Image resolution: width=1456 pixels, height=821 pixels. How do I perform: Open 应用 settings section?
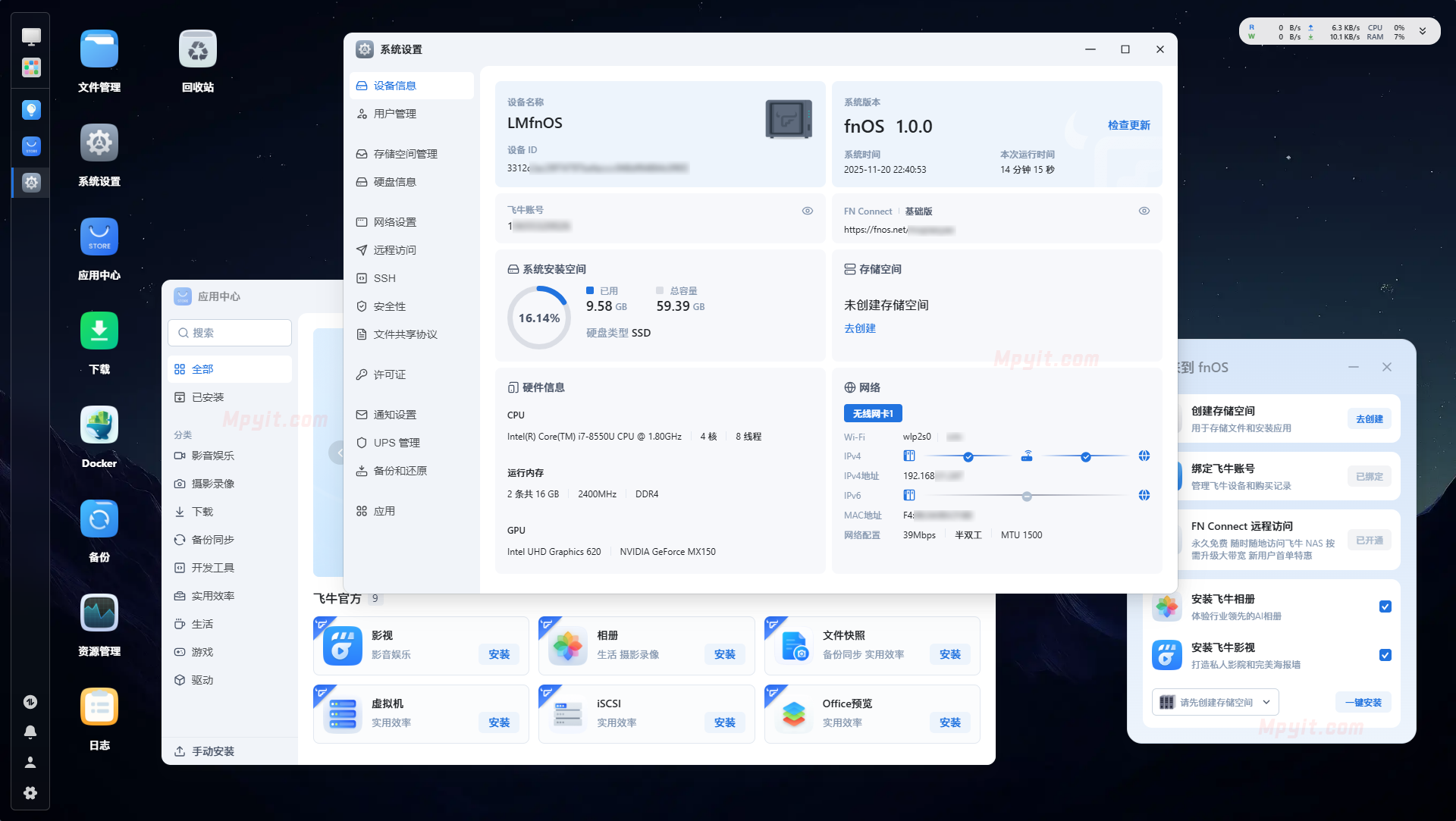pyautogui.click(x=412, y=511)
